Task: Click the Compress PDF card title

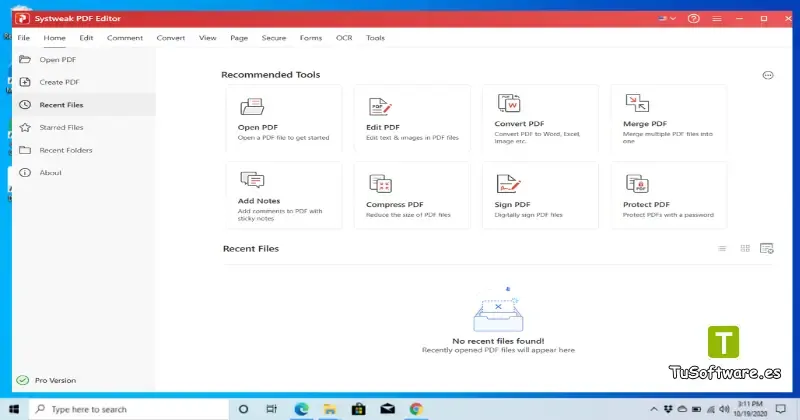Action: (x=394, y=205)
